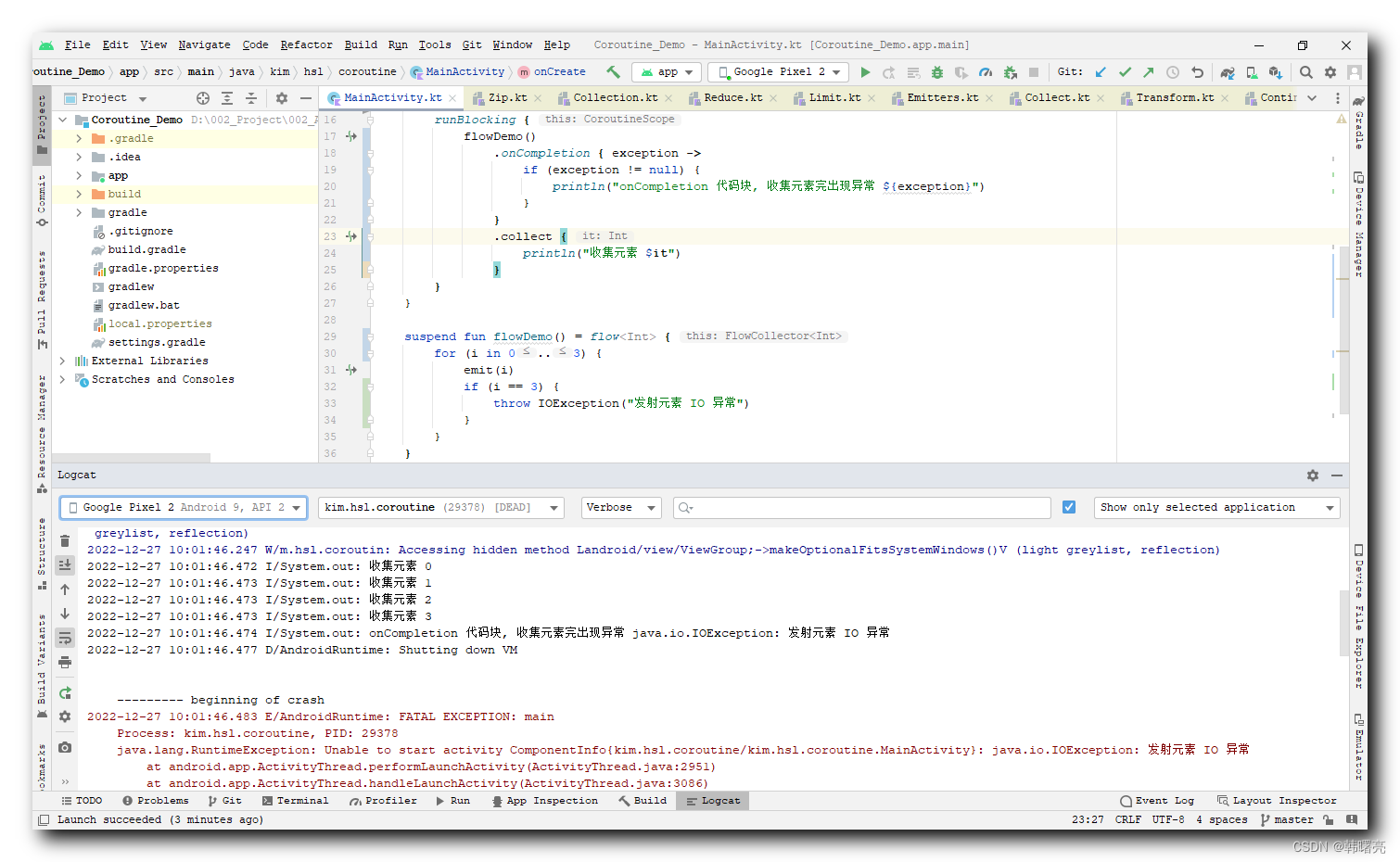
Task: Open the Google Pixel 2 device dropdown in the toolbar
Action: click(778, 72)
